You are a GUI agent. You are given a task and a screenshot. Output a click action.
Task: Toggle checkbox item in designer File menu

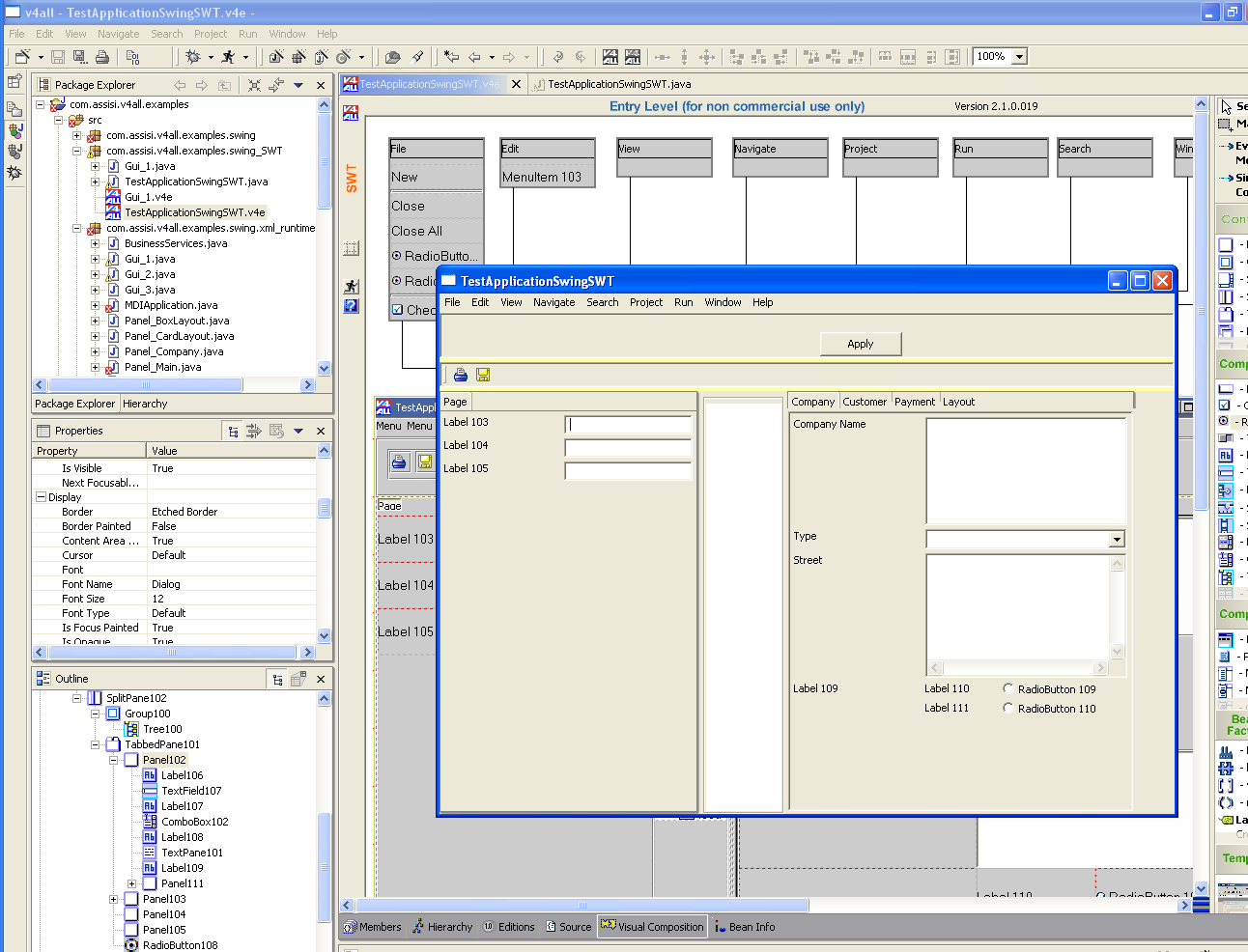point(397,310)
